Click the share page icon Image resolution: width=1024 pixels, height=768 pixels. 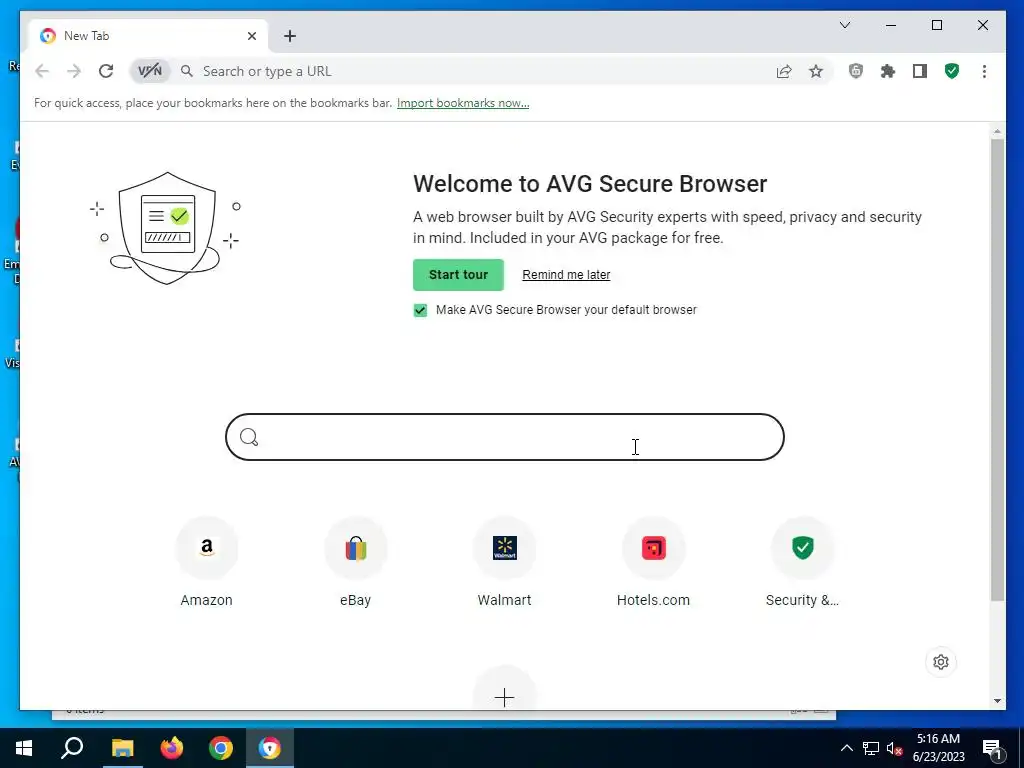[x=784, y=71]
